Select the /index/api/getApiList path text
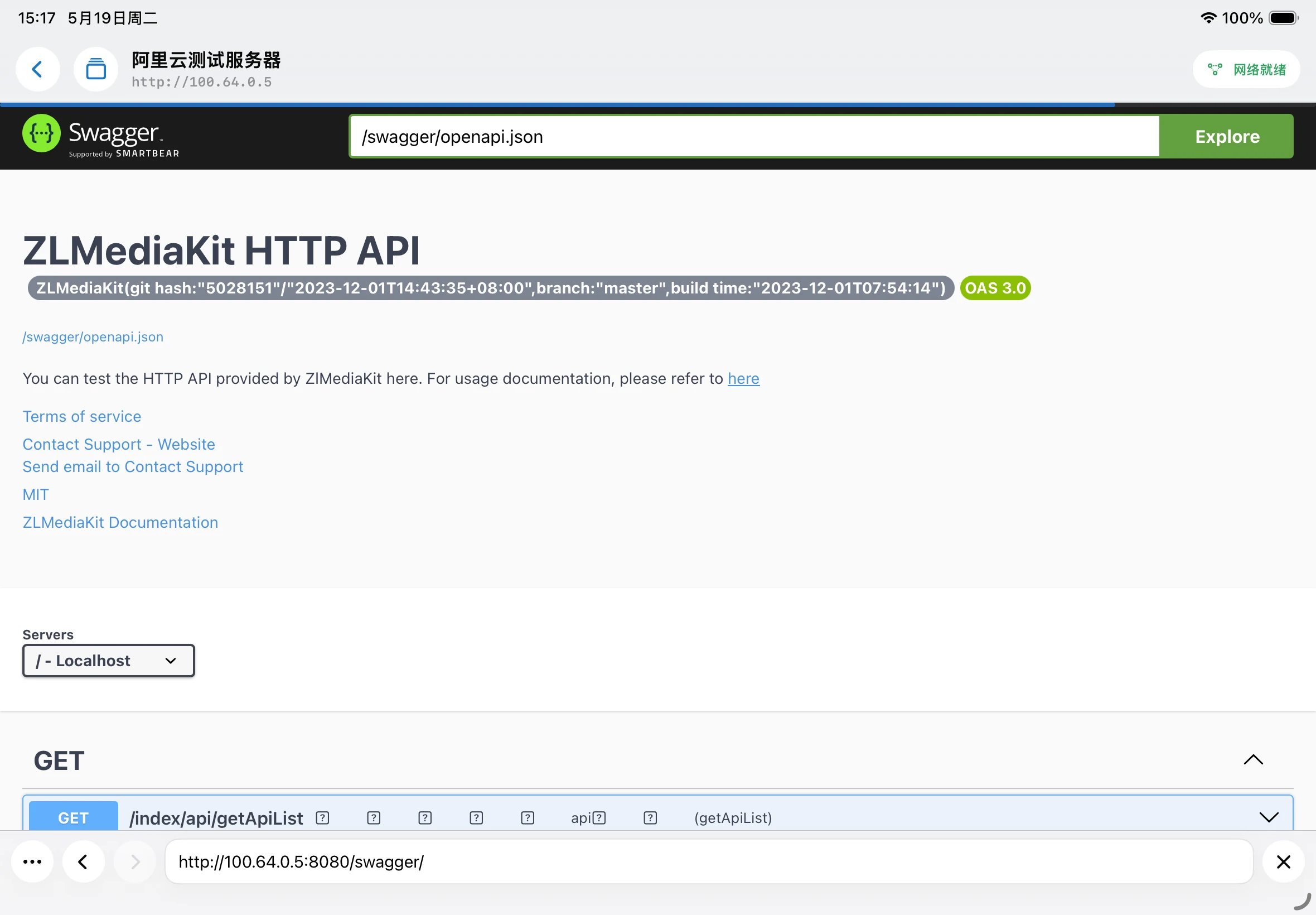Viewport: 1316px width, 915px height. (x=216, y=818)
